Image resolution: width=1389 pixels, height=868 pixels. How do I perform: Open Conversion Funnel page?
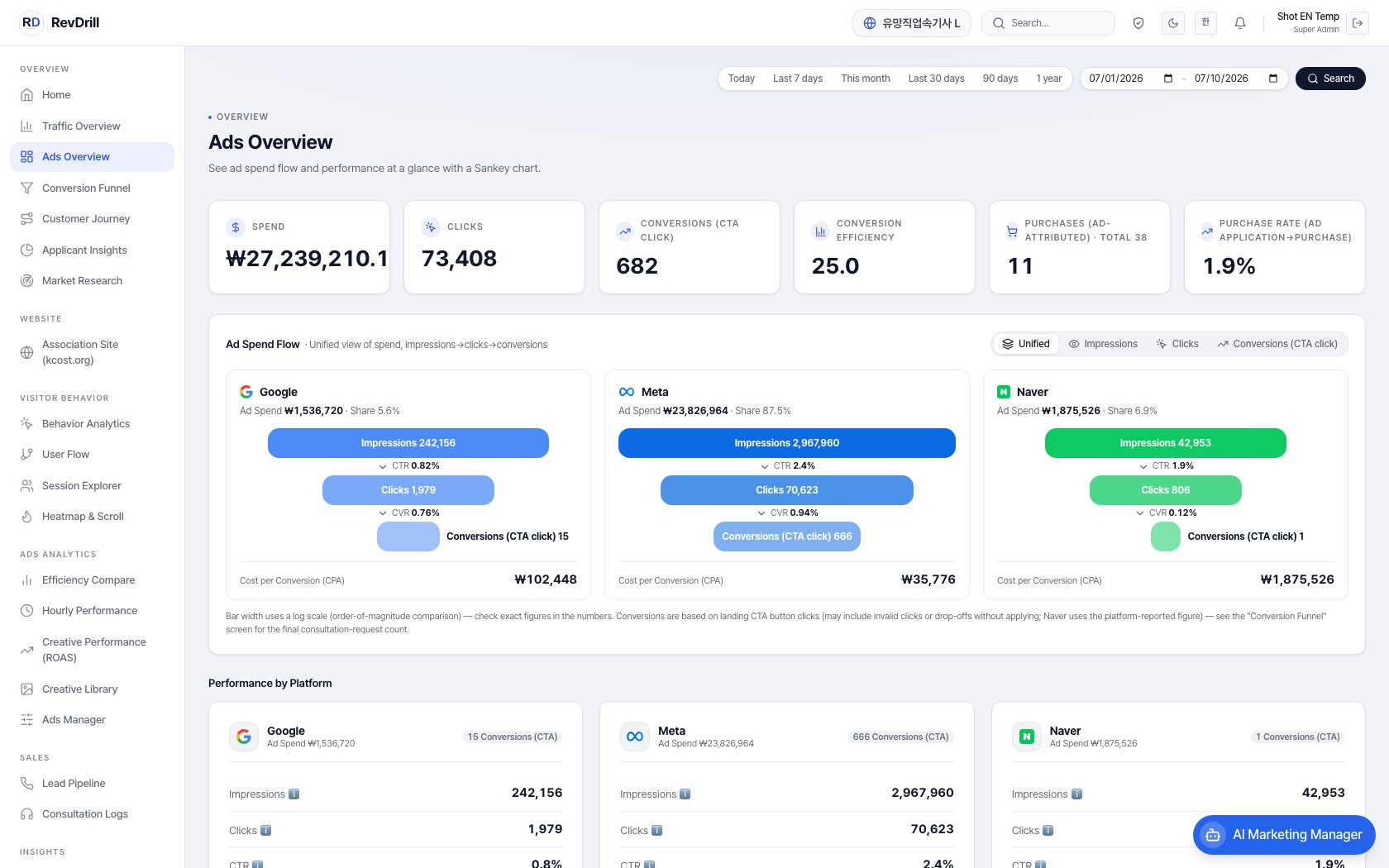[x=92, y=188]
